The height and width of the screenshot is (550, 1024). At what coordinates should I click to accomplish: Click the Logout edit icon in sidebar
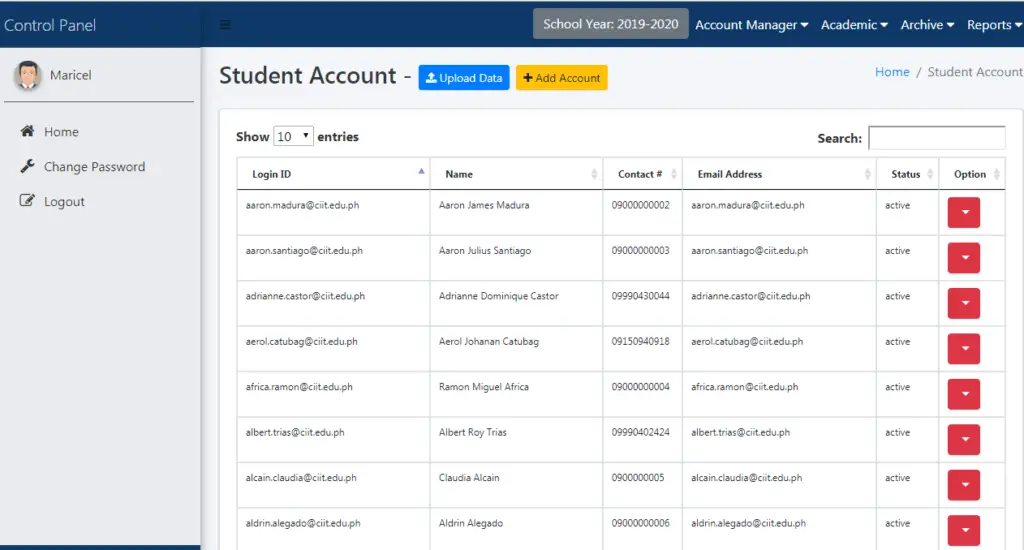pos(27,201)
